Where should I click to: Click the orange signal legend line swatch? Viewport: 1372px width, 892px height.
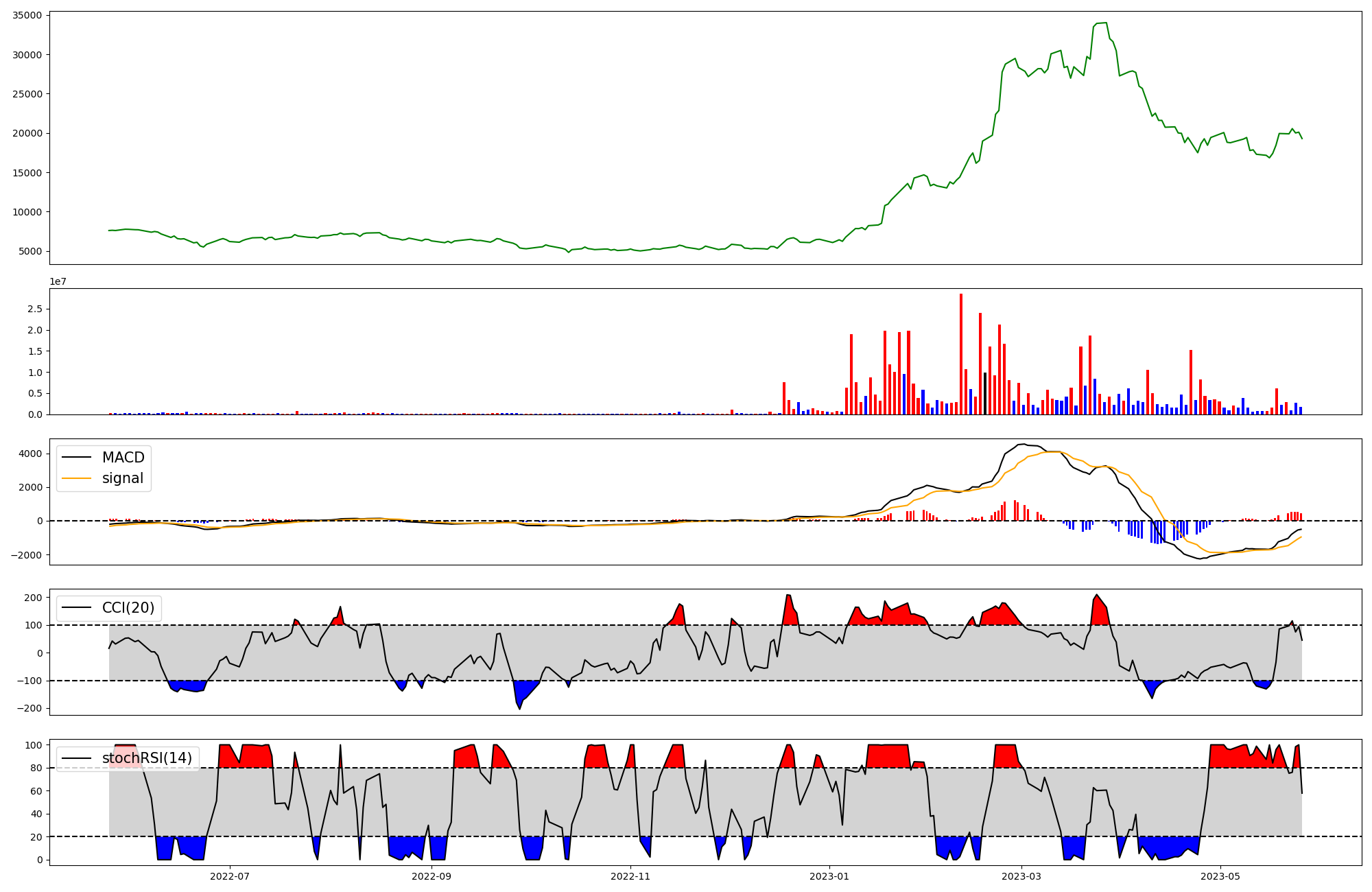[x=76, y=478]
